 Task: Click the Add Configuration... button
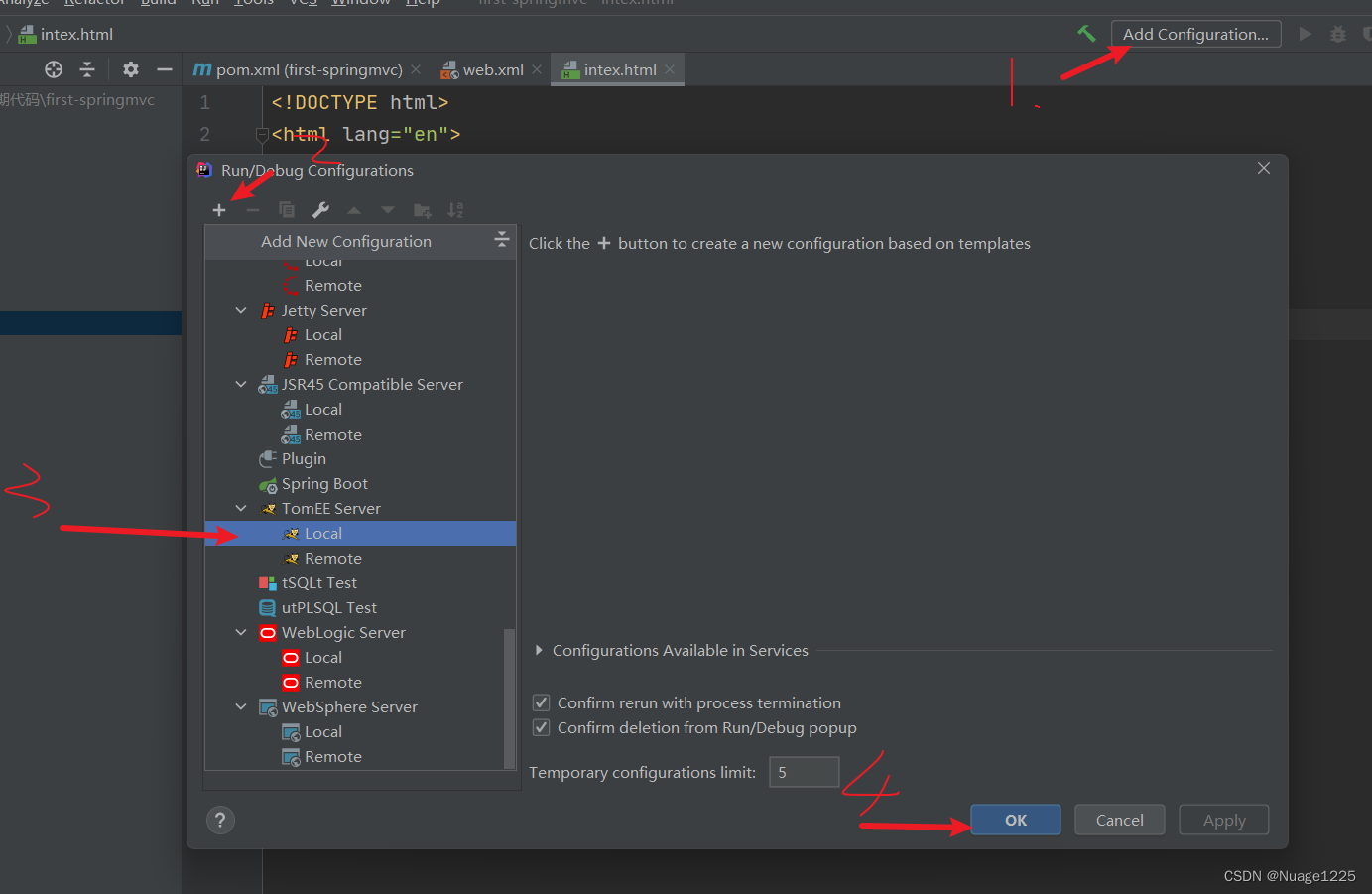click(1195, 34)
